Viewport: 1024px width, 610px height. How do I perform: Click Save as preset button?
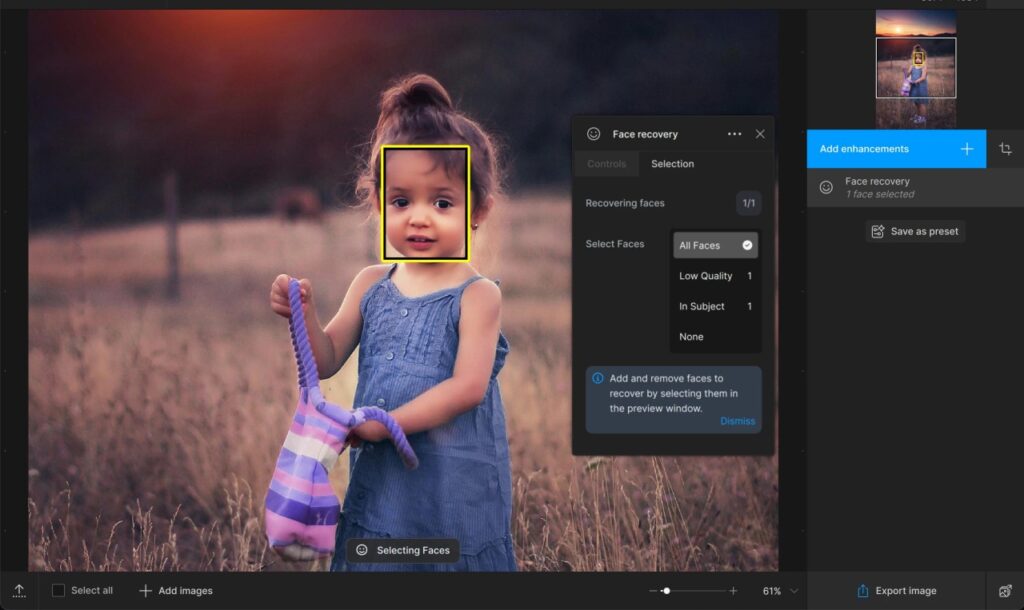coord(915,231)
